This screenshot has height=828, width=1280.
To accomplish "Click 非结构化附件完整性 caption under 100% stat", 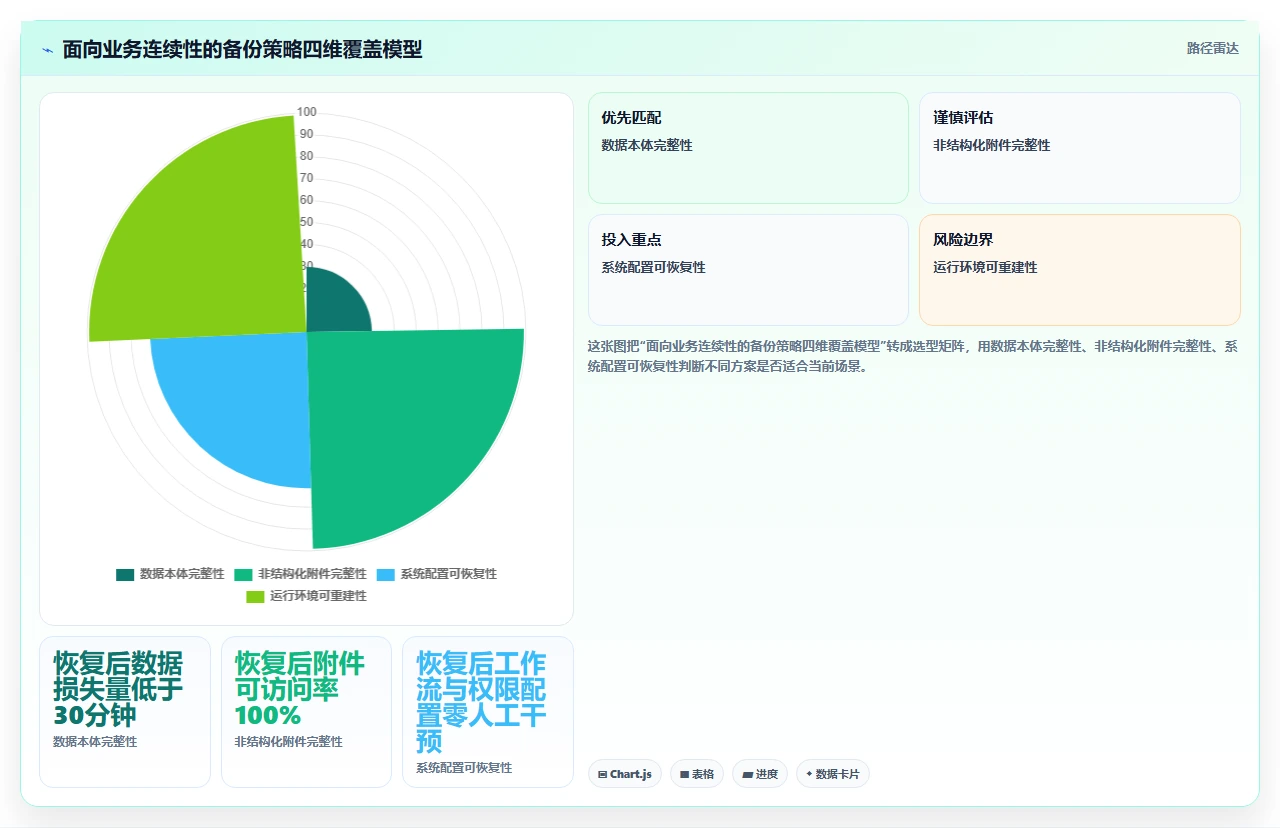I will point(289,742).
